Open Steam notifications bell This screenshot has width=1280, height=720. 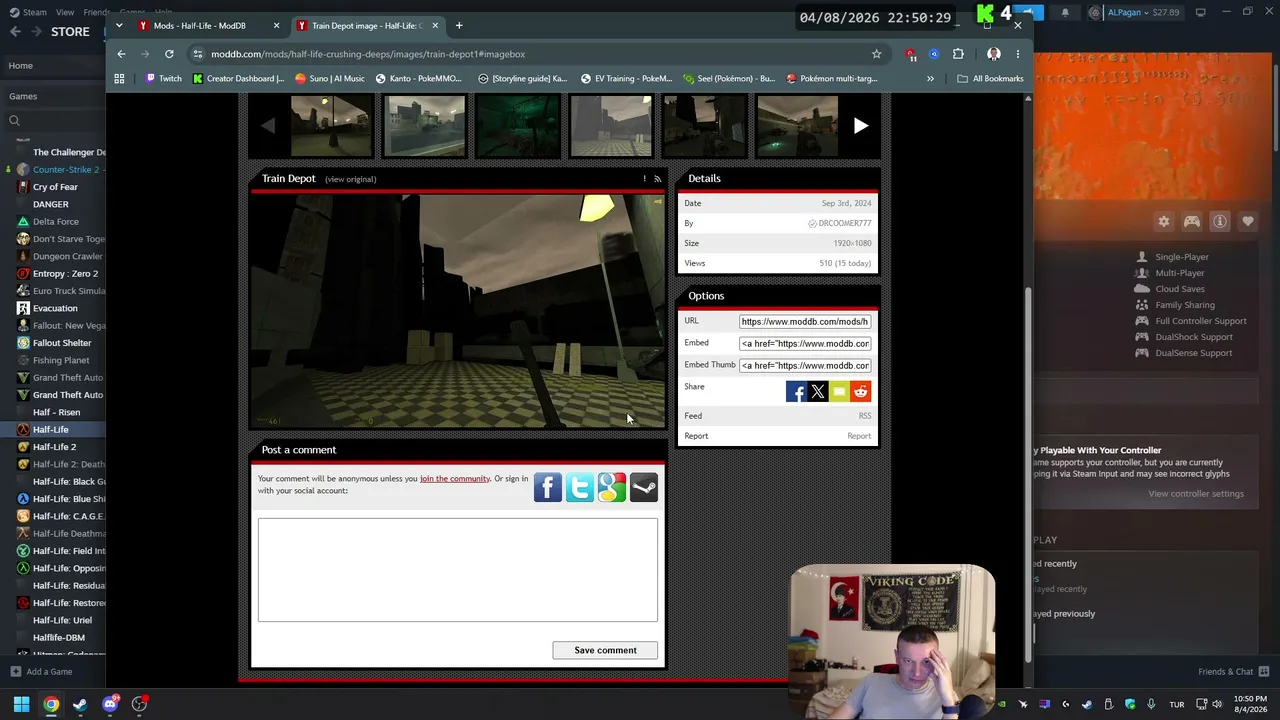tap(1065, 12)
